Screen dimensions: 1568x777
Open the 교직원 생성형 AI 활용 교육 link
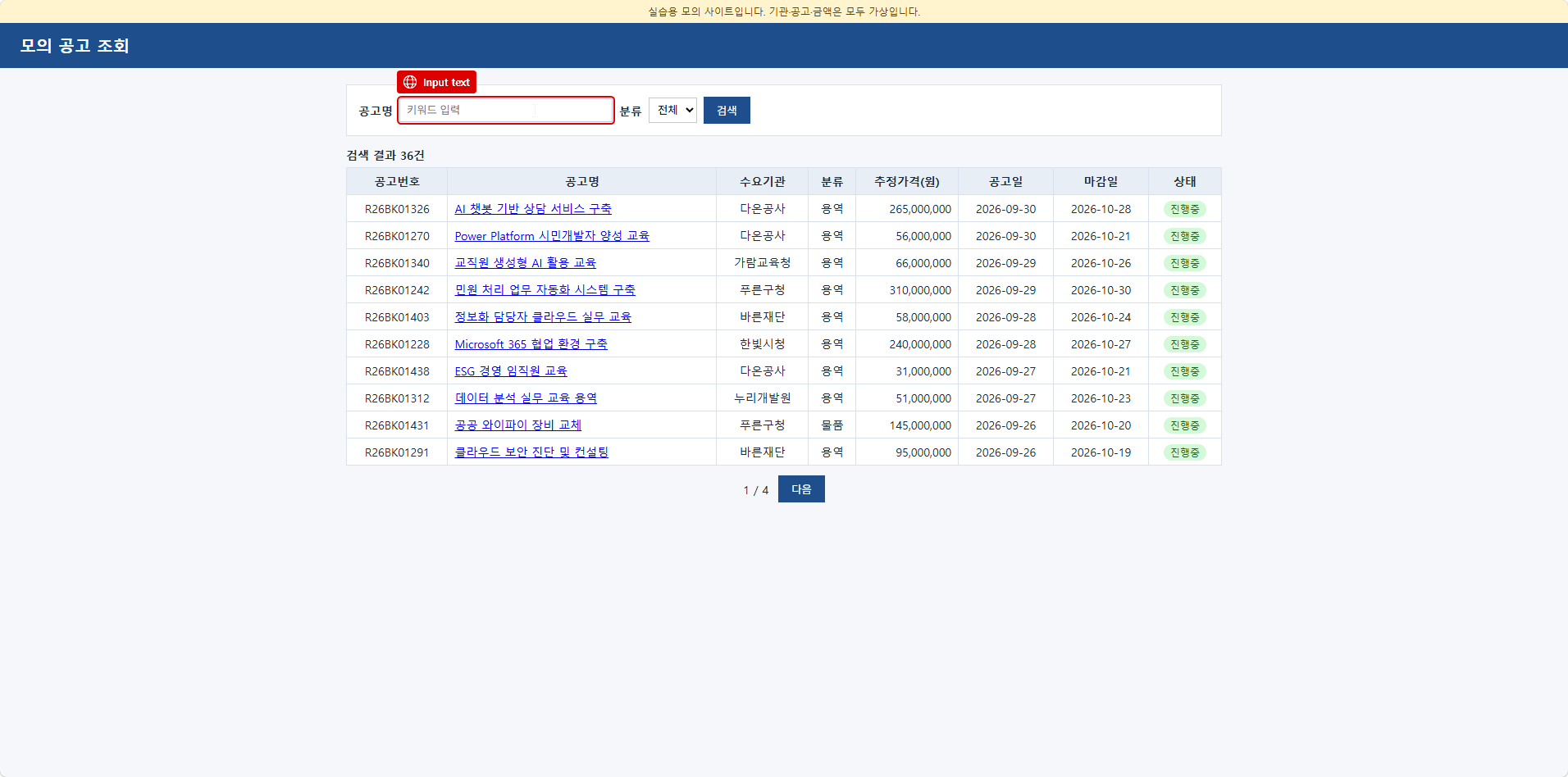pyautogui.click(x=526, y=263)
